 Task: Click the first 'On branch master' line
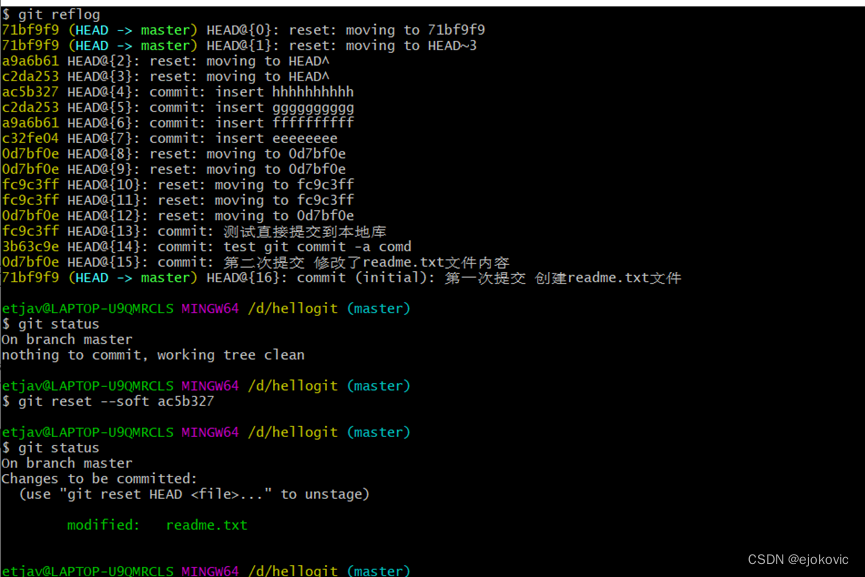[x=67, y=339]
